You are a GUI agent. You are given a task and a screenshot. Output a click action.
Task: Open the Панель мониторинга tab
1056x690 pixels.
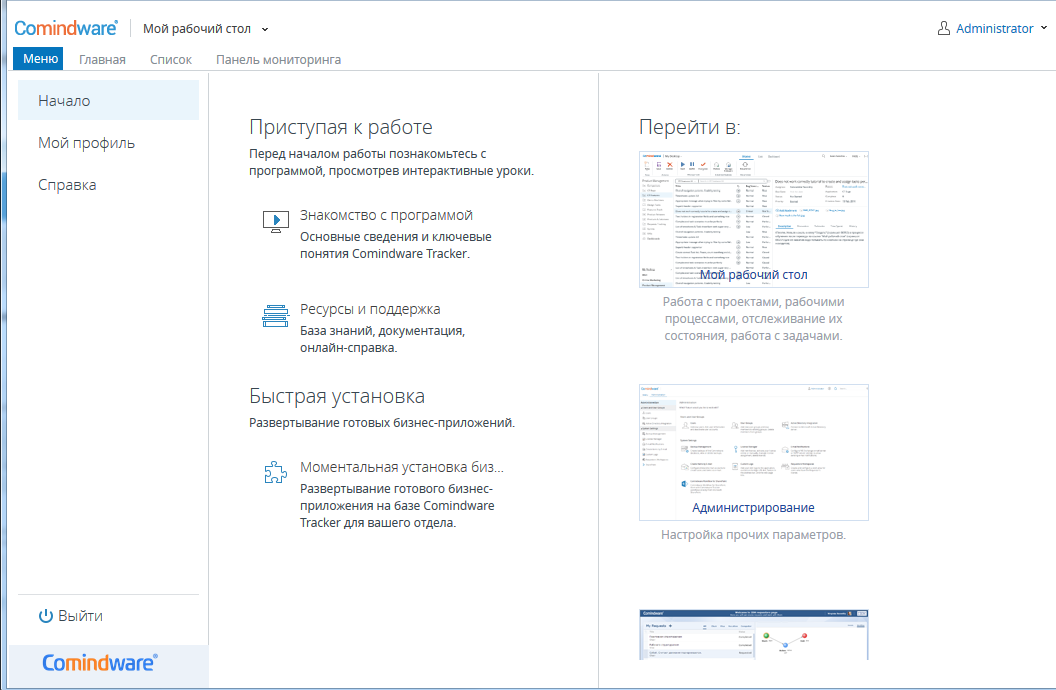[x=278, y=59]
